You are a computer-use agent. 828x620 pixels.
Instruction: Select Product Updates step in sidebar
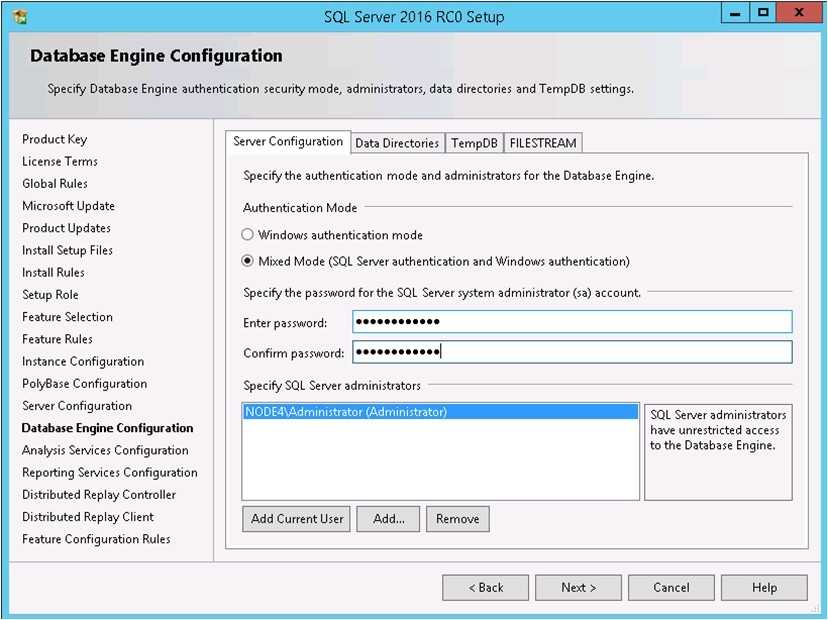66,228
